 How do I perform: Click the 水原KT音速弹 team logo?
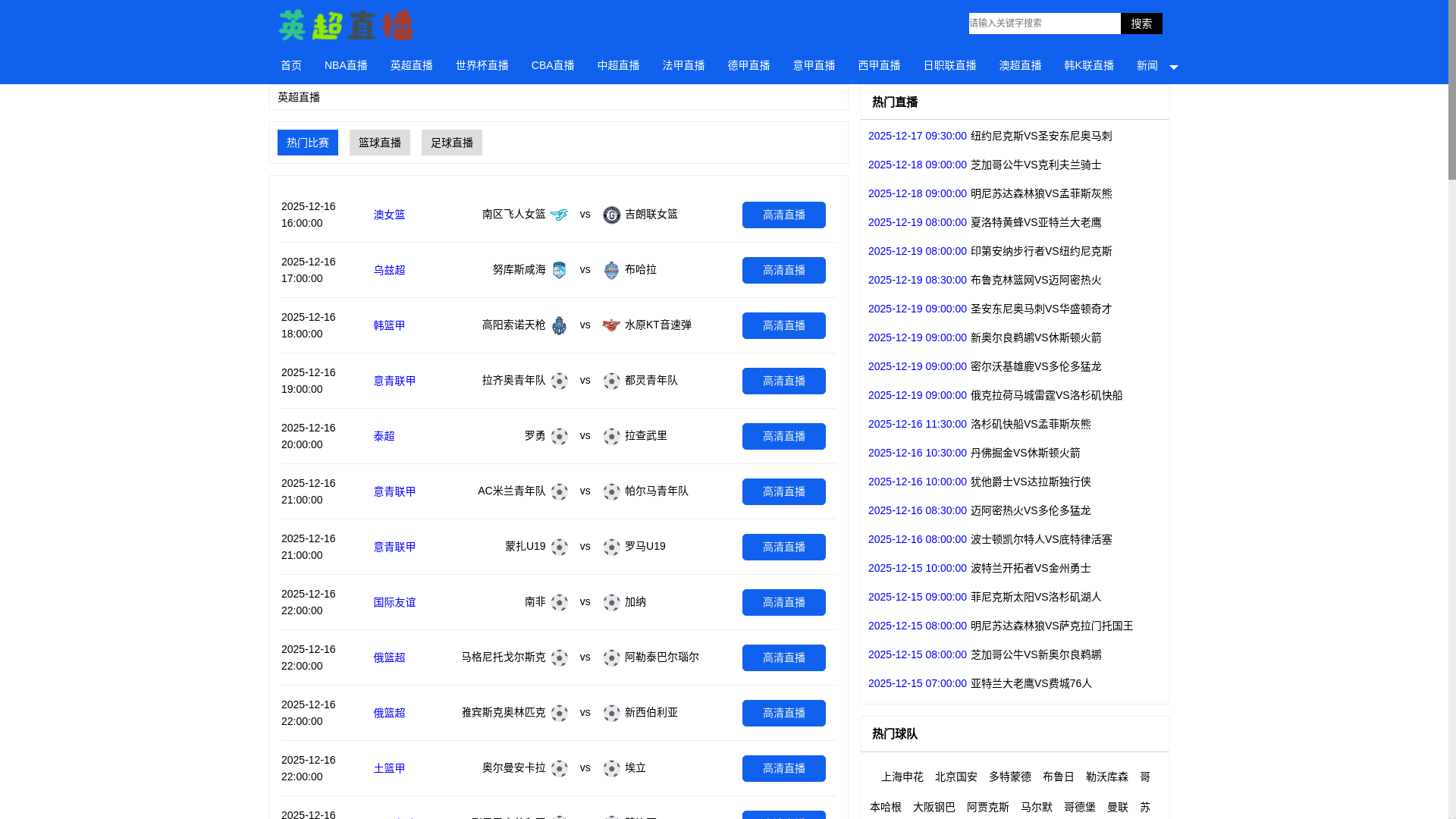612,325
